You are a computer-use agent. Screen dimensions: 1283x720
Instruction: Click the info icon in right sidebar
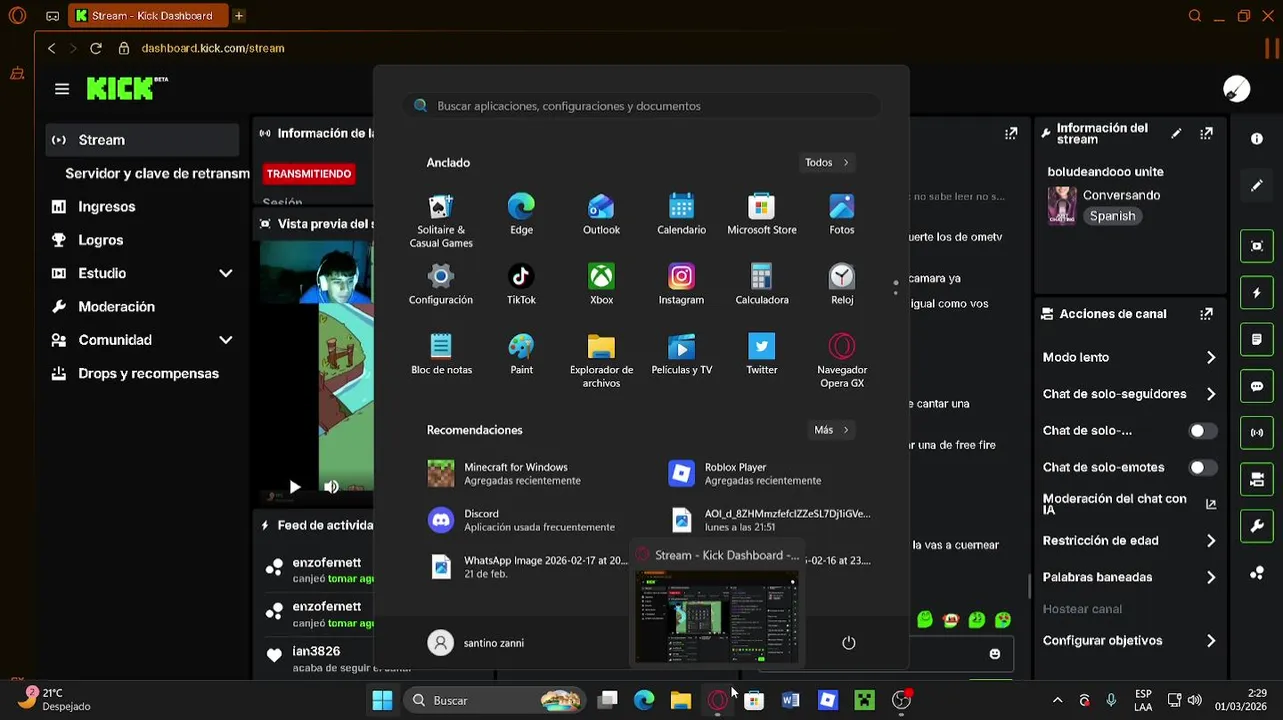pos(1257,139)
